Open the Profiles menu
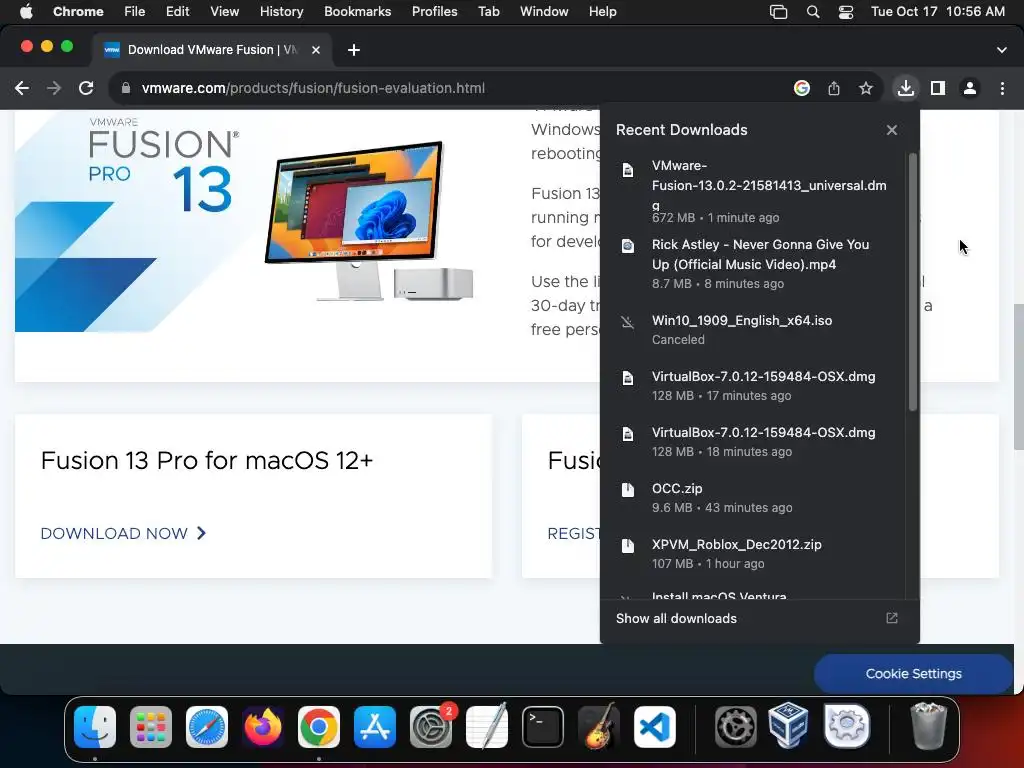Image resolution: width=1024 pixels, height=768 pixels. (x=434, y=11)
